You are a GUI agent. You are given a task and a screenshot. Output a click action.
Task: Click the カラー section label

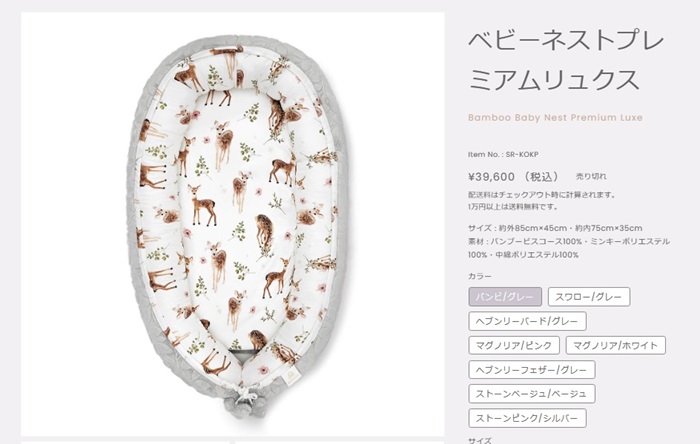pyautogui.click(x=479, y=276)
